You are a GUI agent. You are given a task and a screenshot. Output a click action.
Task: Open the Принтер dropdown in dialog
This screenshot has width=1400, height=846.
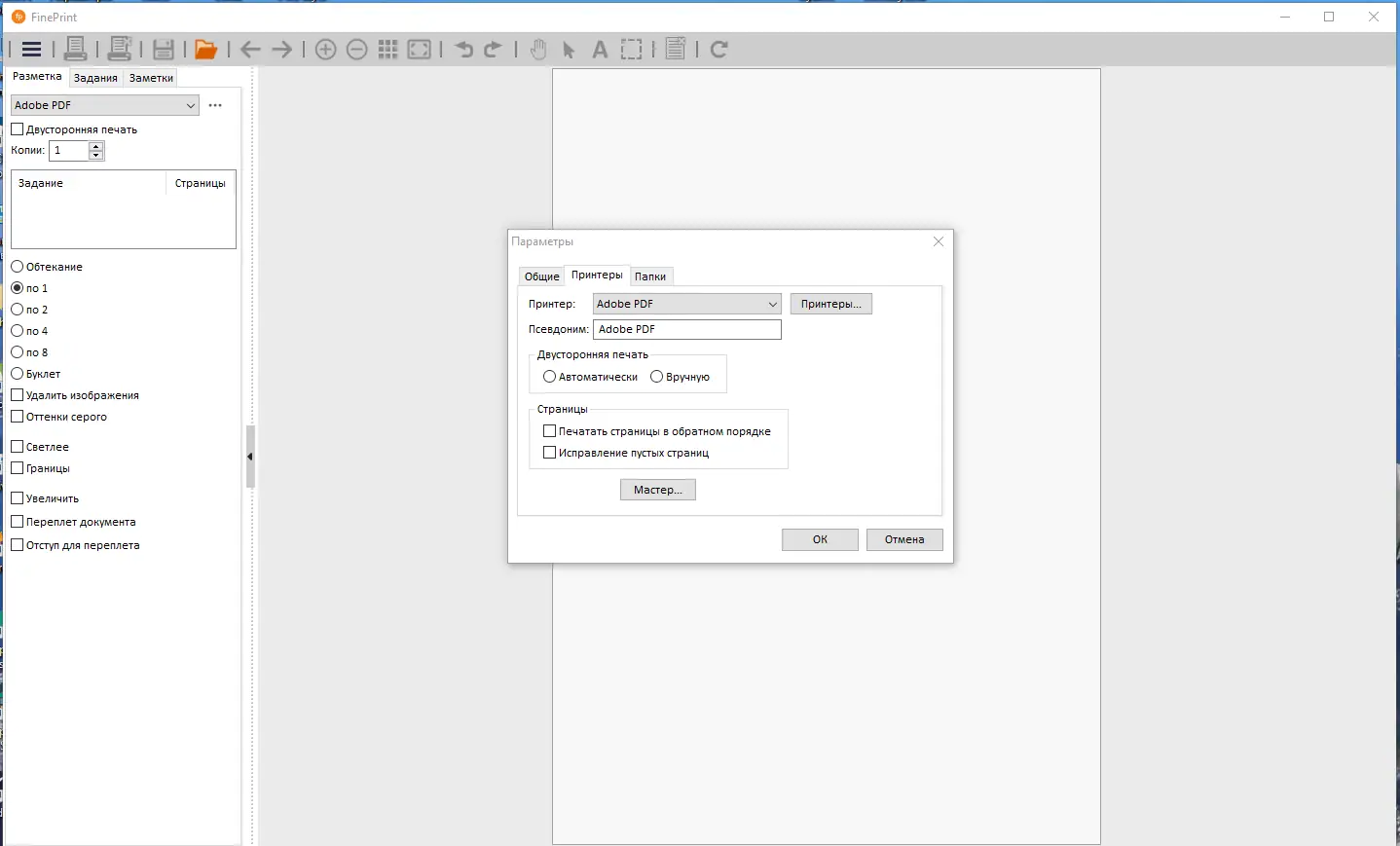[687, 304]
